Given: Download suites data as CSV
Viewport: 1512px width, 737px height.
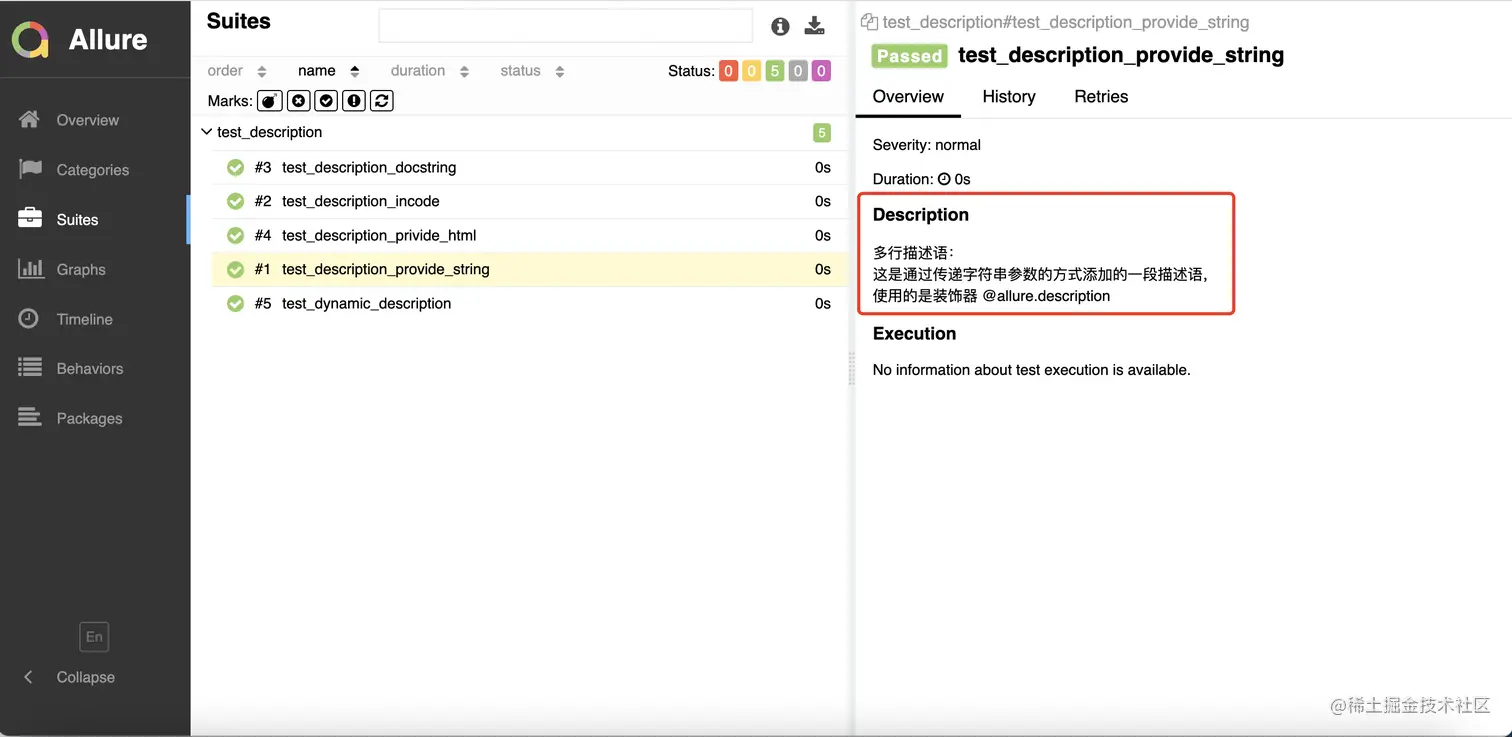Looking at the screenshot, I should 815,26.
